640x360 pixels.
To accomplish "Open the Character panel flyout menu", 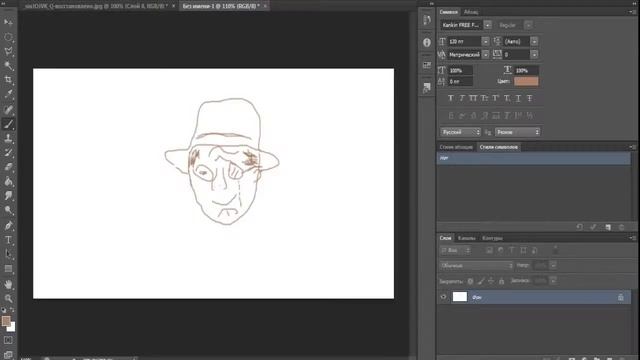I will [632, 12].
